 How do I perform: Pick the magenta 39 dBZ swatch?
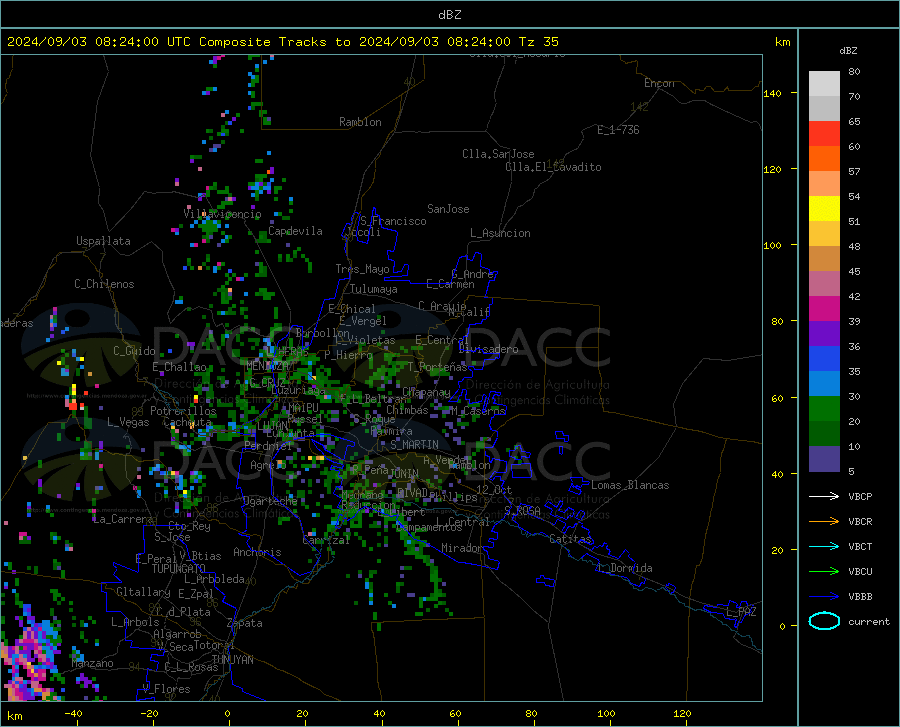point(824,309)
